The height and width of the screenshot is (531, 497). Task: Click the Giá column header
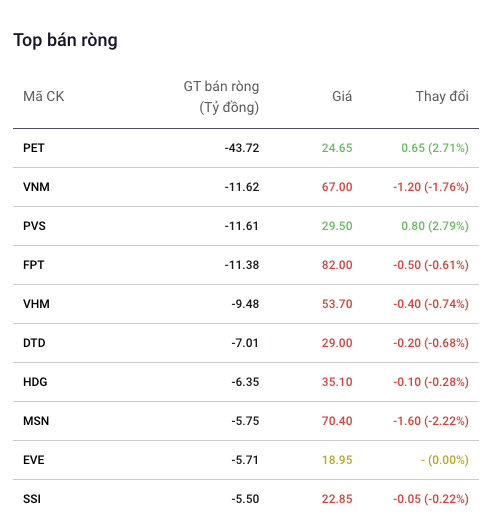(342, 97)
